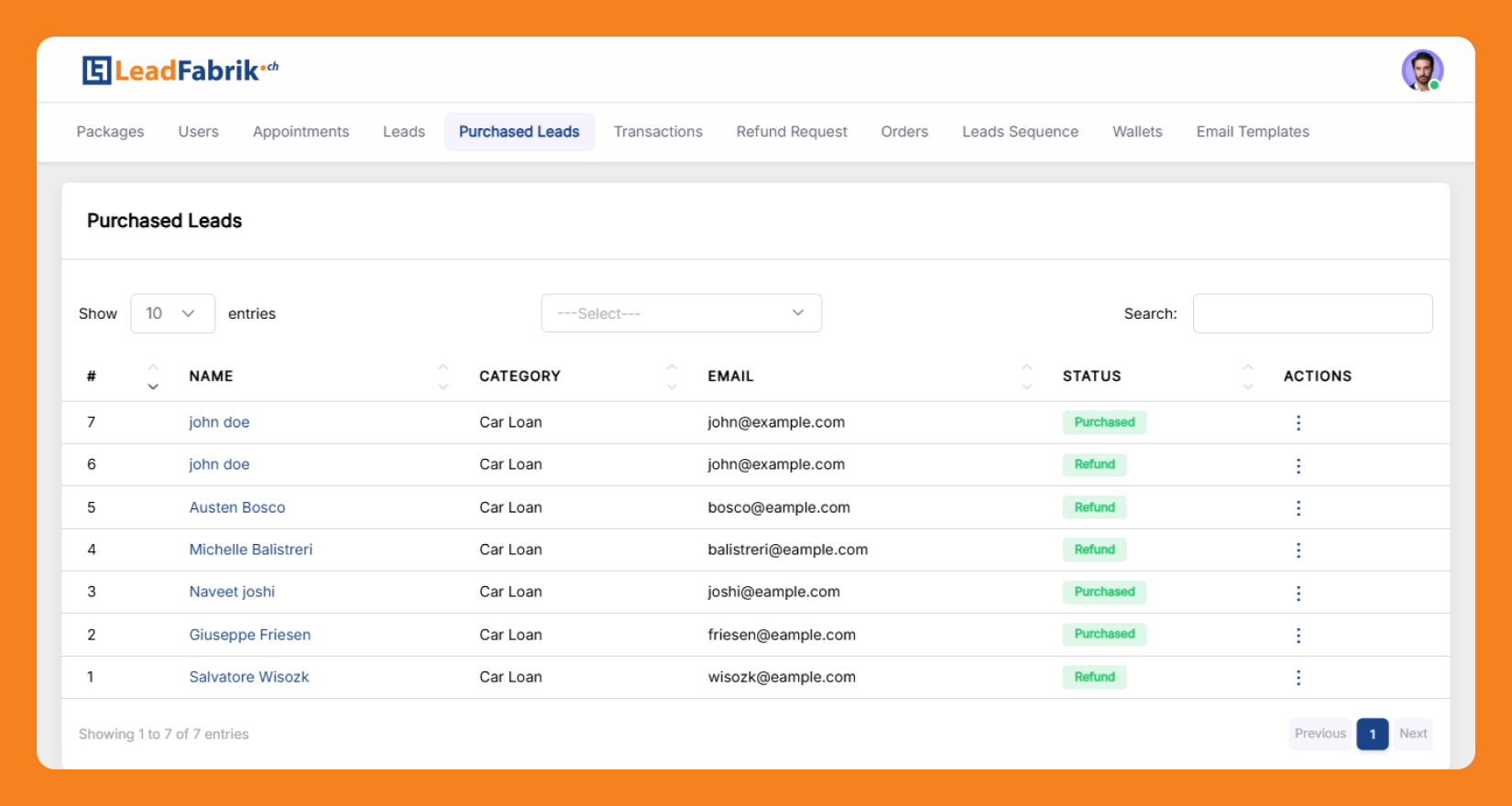Sort by Email column header arrows

pos(1026,376)
